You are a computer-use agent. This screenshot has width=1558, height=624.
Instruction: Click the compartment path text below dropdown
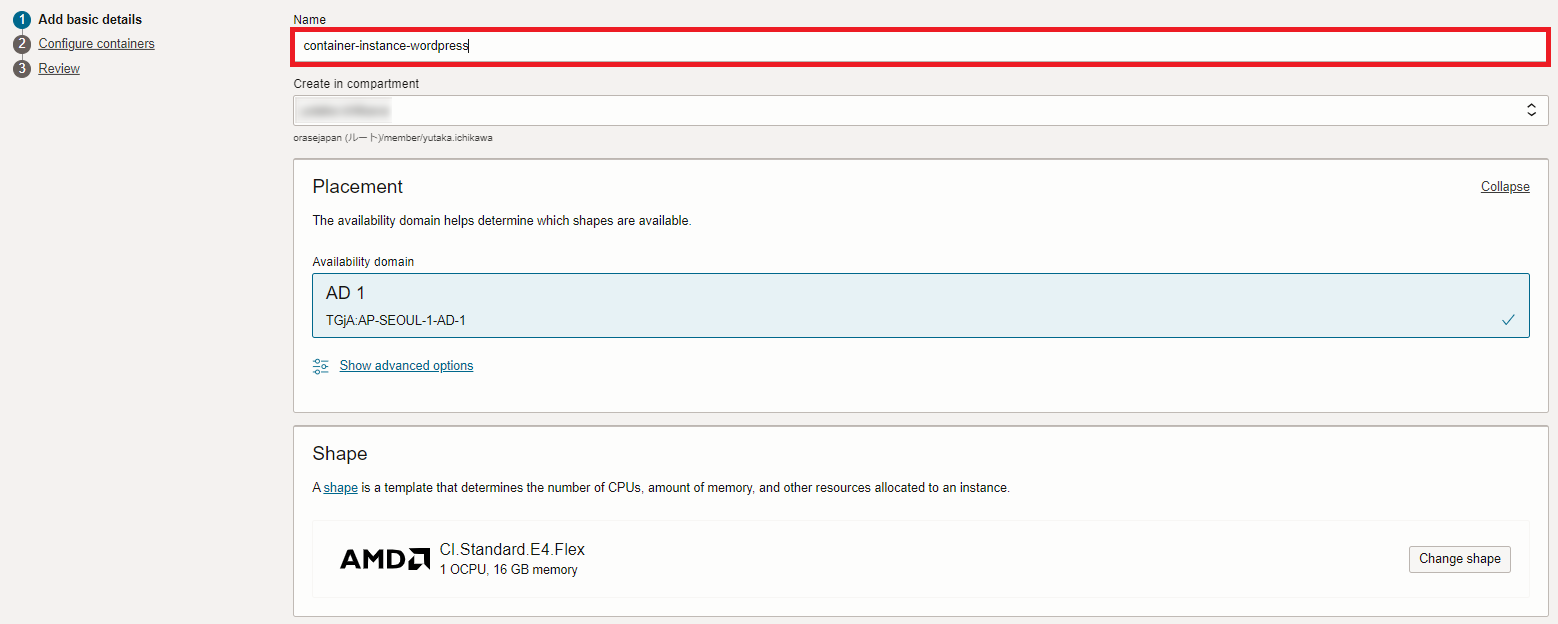click(x=392, y=138)
